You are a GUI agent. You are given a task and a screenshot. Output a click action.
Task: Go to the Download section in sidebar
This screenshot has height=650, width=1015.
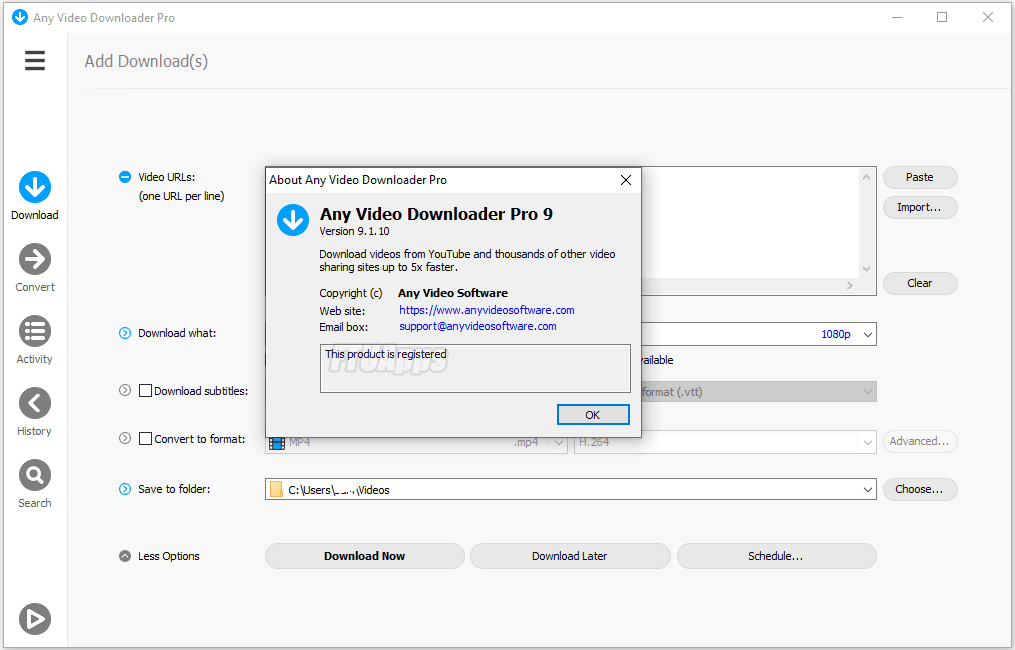point(34,196)
